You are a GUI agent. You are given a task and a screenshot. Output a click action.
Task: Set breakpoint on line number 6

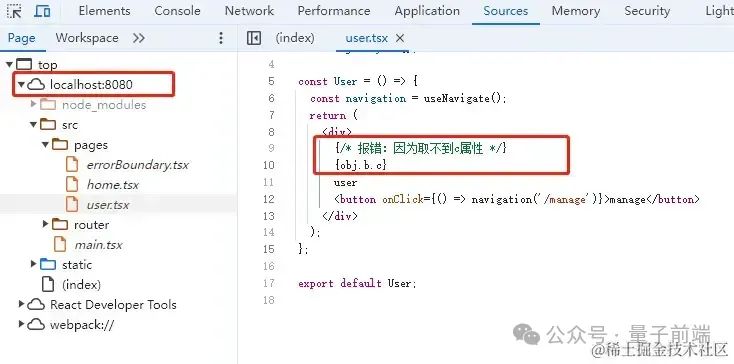pyautogui.click(x=272, y=98)
